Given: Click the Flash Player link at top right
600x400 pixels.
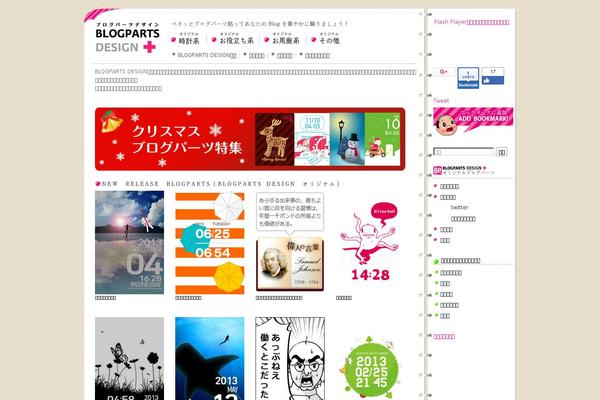Looking at the screenshot, I should point(471,22).
